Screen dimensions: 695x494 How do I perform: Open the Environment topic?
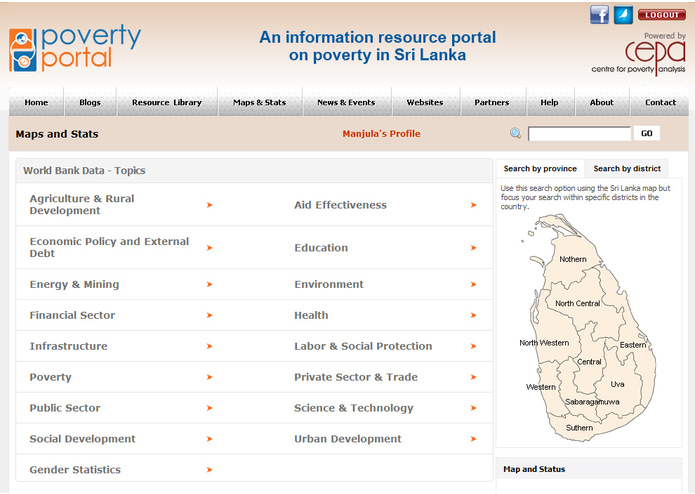click(x=329, y=284)
